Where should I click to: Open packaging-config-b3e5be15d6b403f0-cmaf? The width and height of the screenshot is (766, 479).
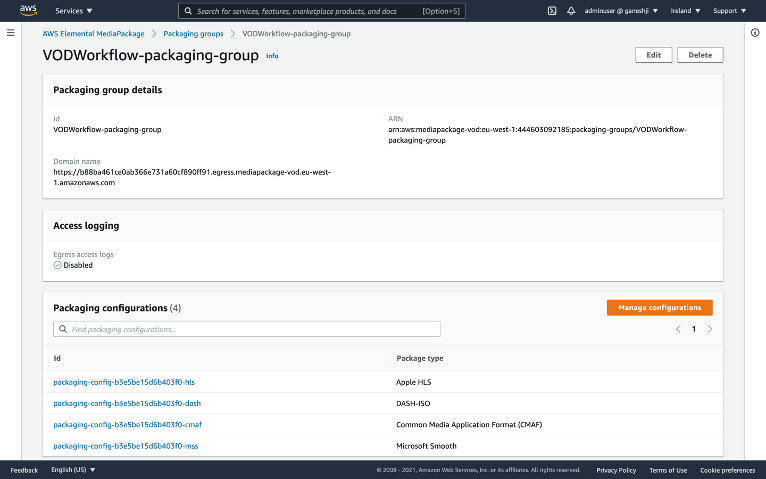(x=128, y=425)
